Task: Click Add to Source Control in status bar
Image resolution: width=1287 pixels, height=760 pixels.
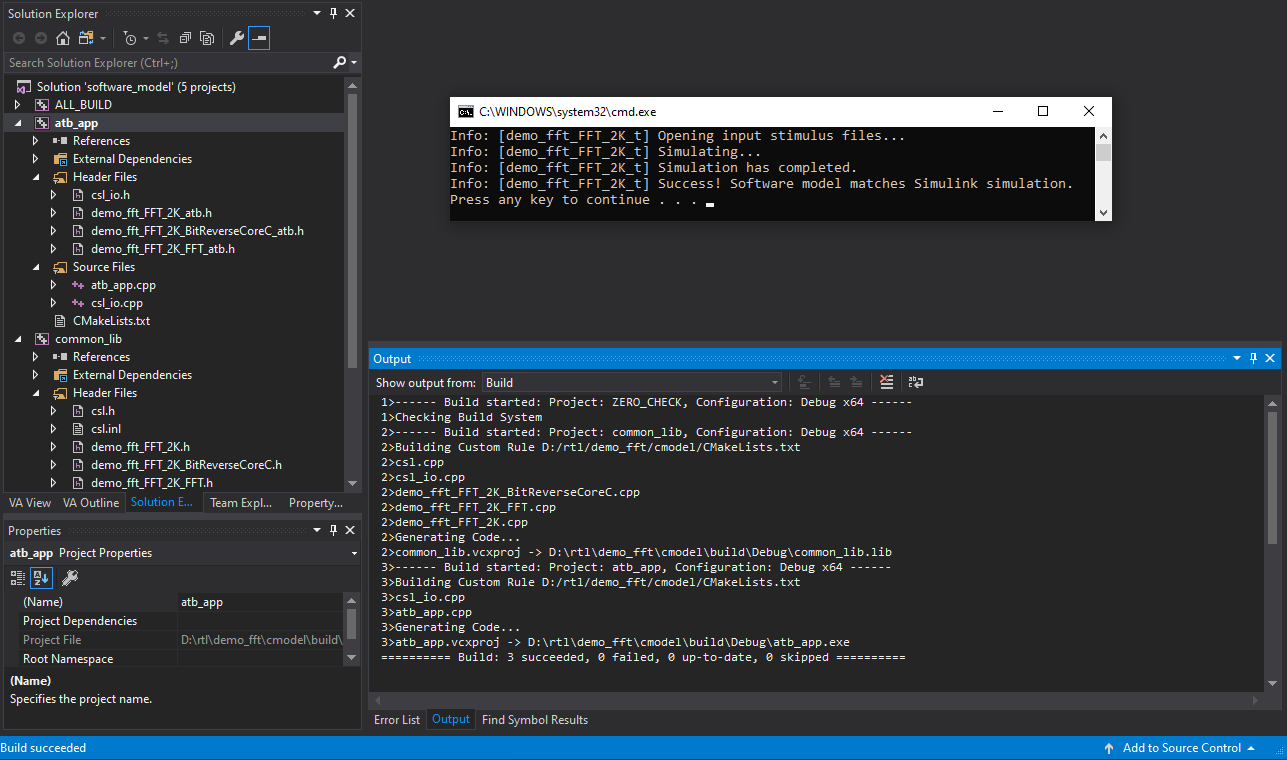Action: click(1181, 748)
